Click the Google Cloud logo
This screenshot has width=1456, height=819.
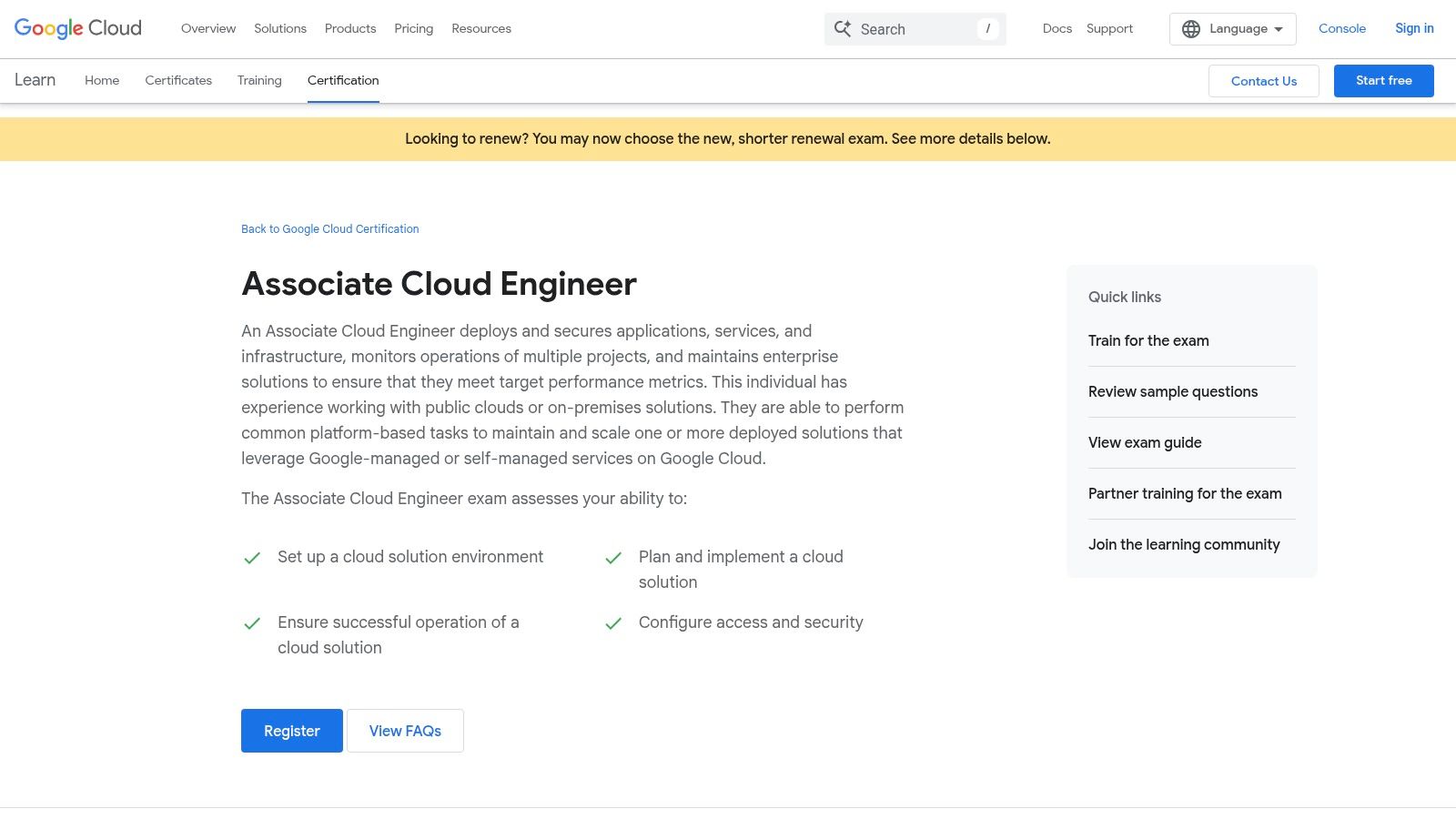[77, 28]
